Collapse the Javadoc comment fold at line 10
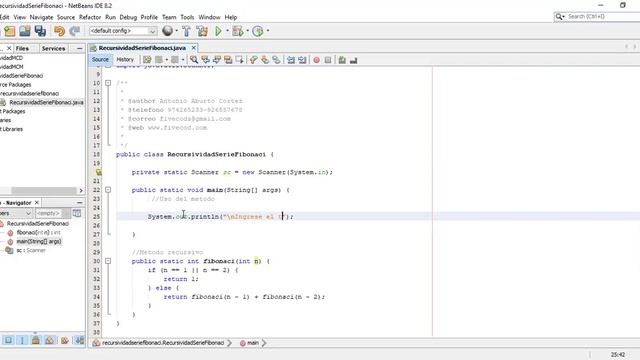This screenshot has height=360, width=640. [108, 83]
